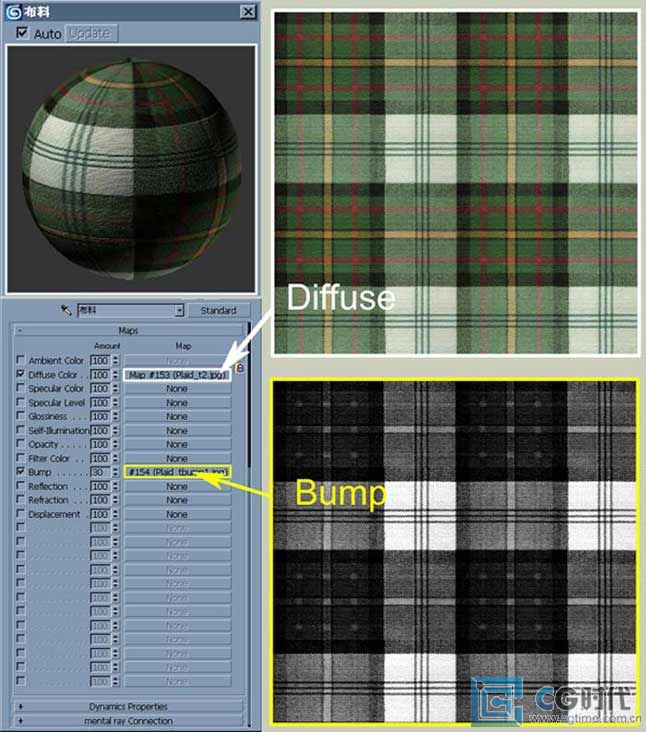
Task: Collapse the Maps rollout header
Action: [x=128, y=331]
